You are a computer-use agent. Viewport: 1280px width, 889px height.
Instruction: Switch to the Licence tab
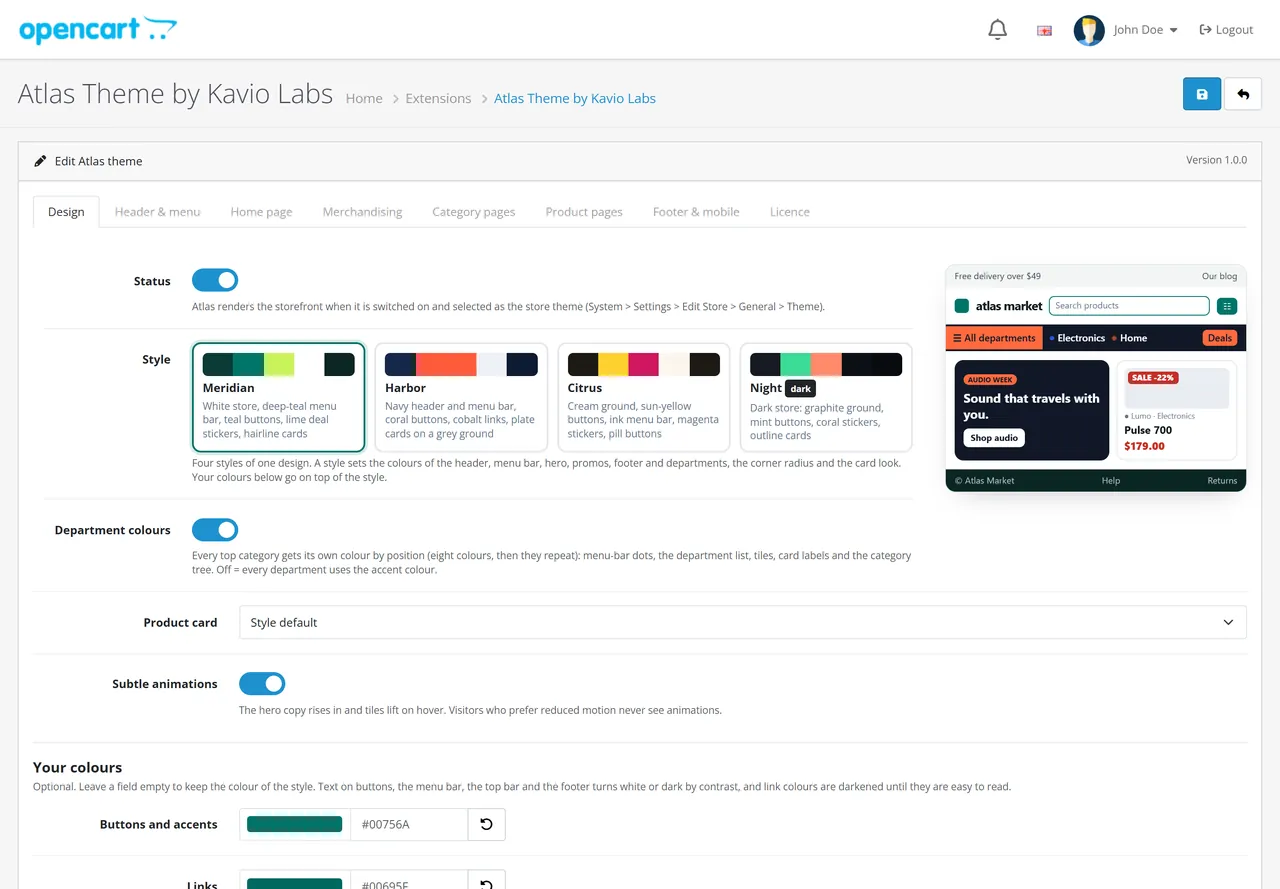click(x=790, y=212)
